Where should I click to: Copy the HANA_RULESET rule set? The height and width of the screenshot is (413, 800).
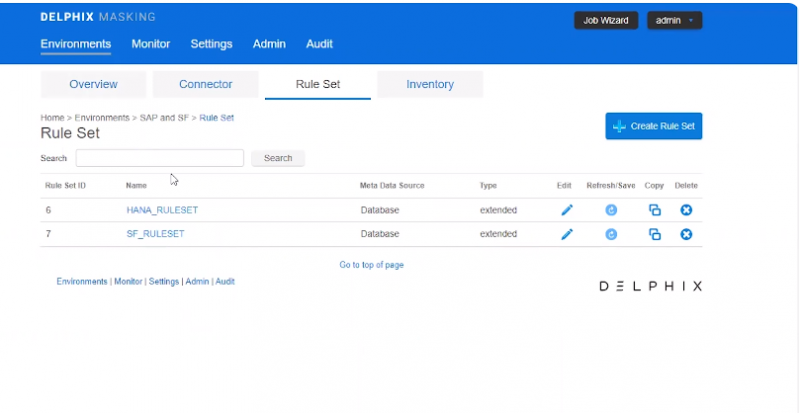tap(655, 210)
